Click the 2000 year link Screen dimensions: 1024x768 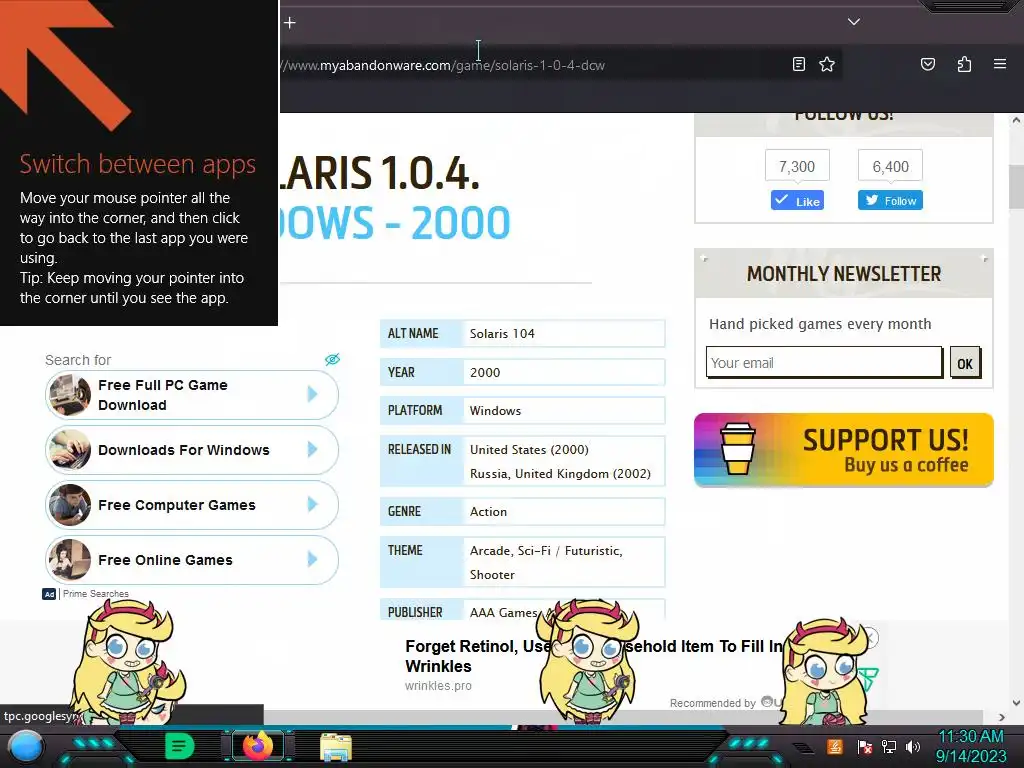[x=485, y=372]
